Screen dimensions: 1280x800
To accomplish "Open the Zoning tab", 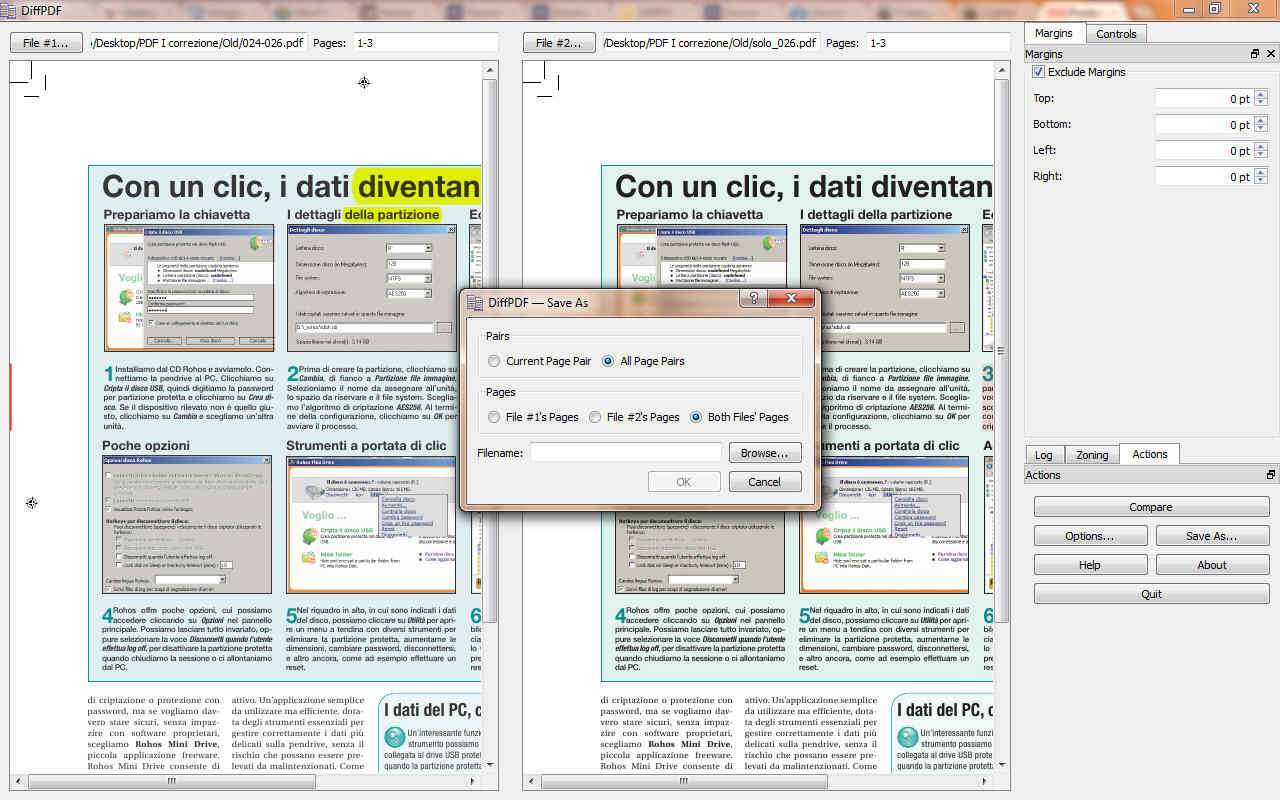I will [1091, 455].
